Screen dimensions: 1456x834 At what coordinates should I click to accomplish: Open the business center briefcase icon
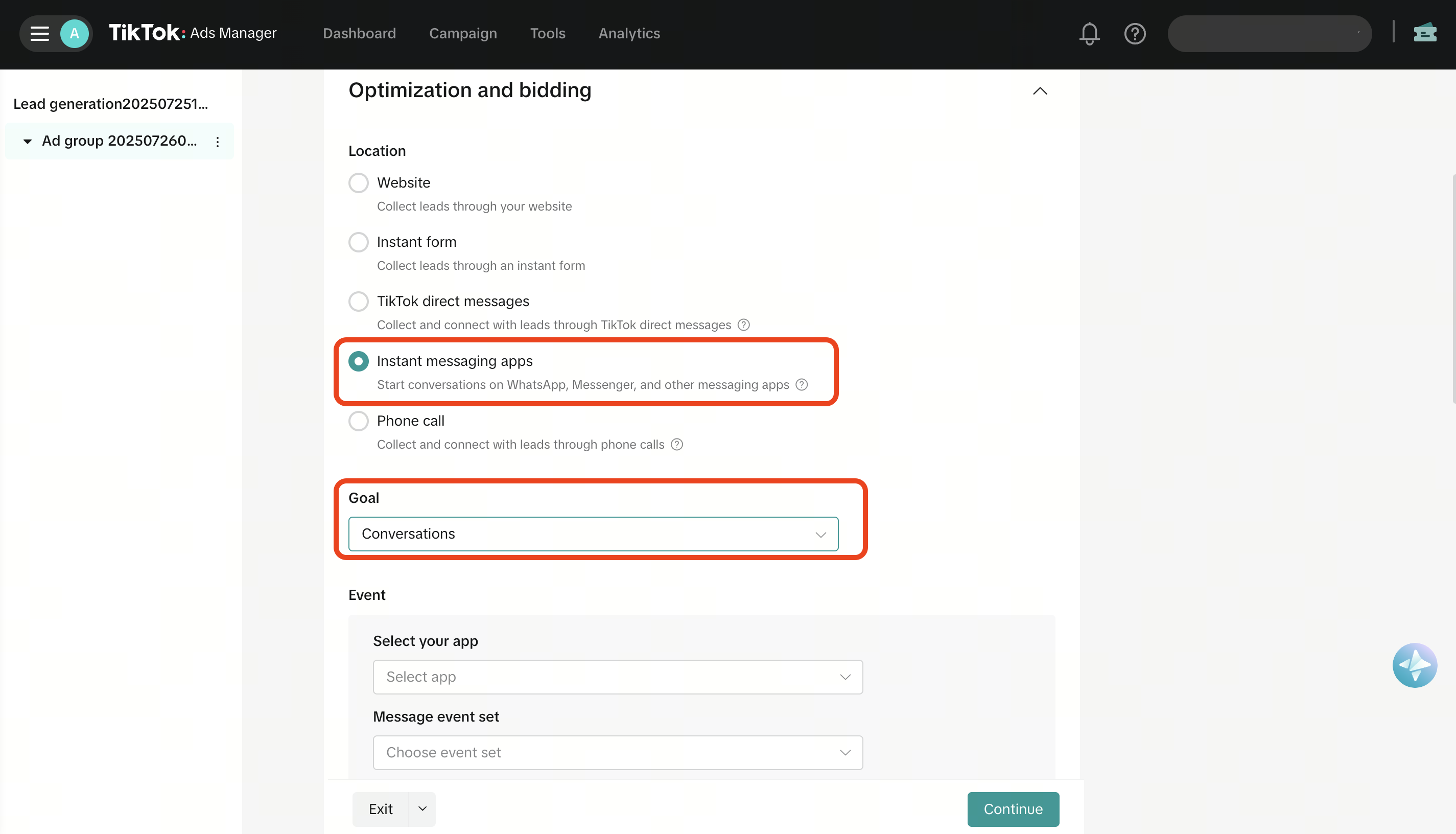(x=1424, y=33)
